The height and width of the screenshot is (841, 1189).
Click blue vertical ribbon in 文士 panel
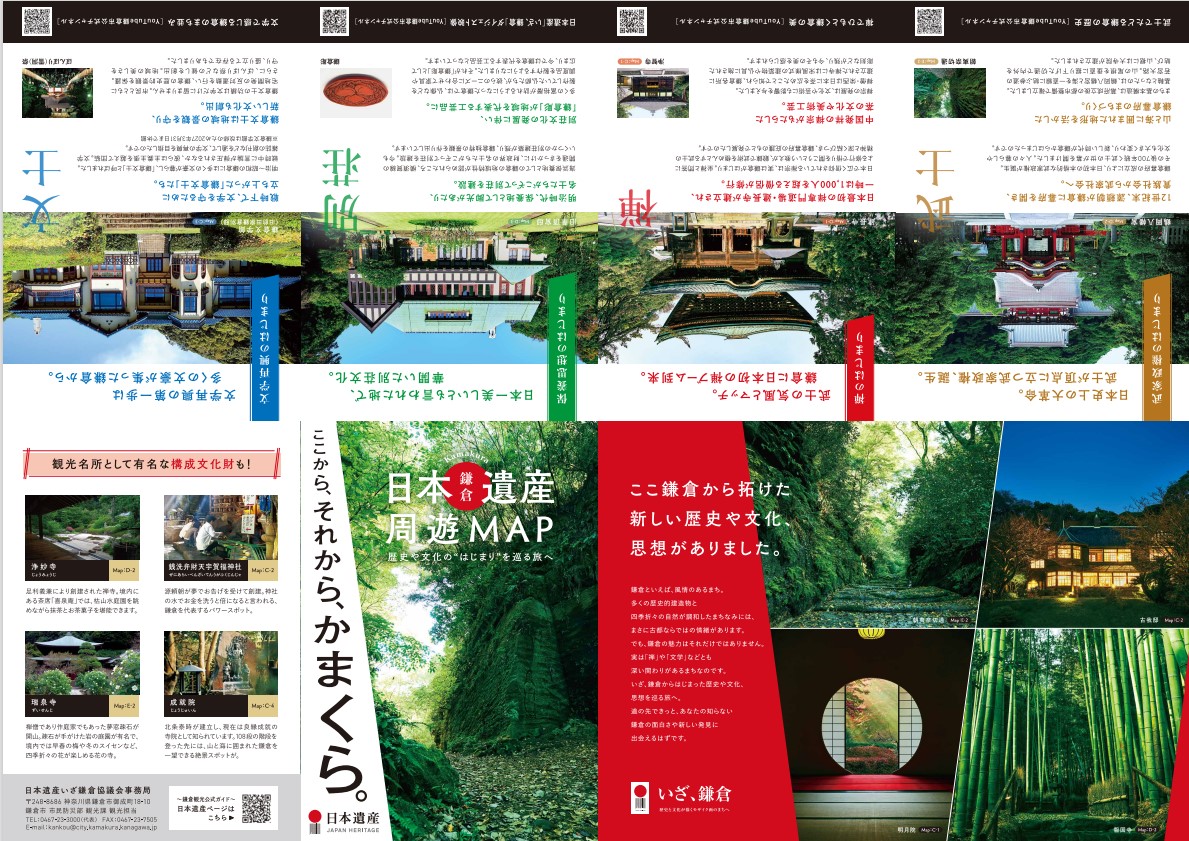click(265, 347)
